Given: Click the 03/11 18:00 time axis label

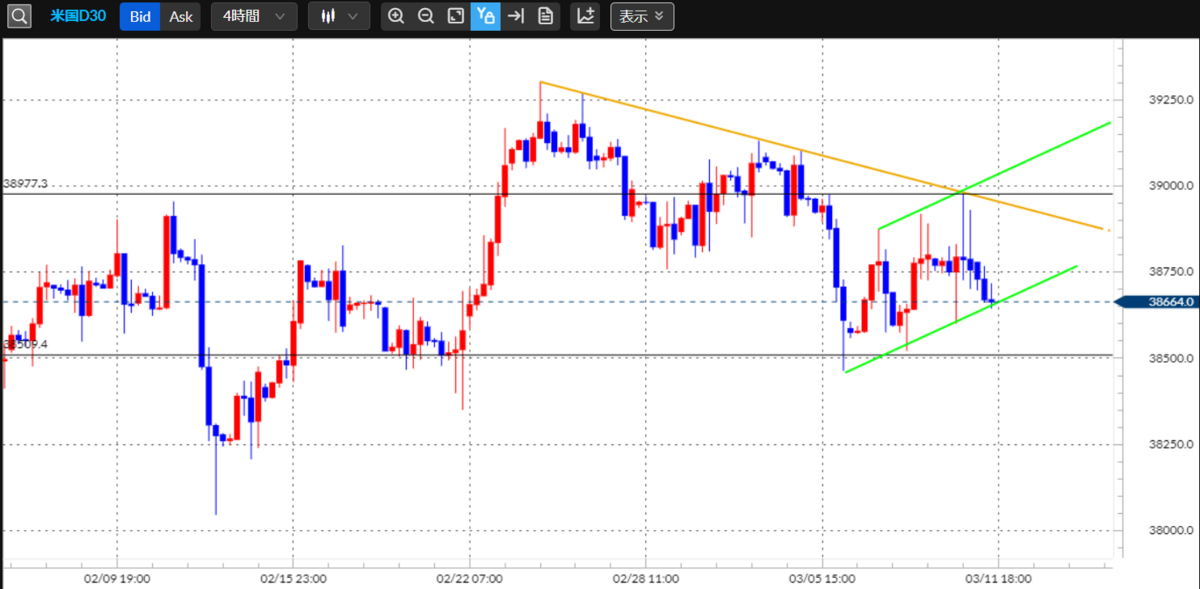Looking at the screenshot, I should point(997,578).
